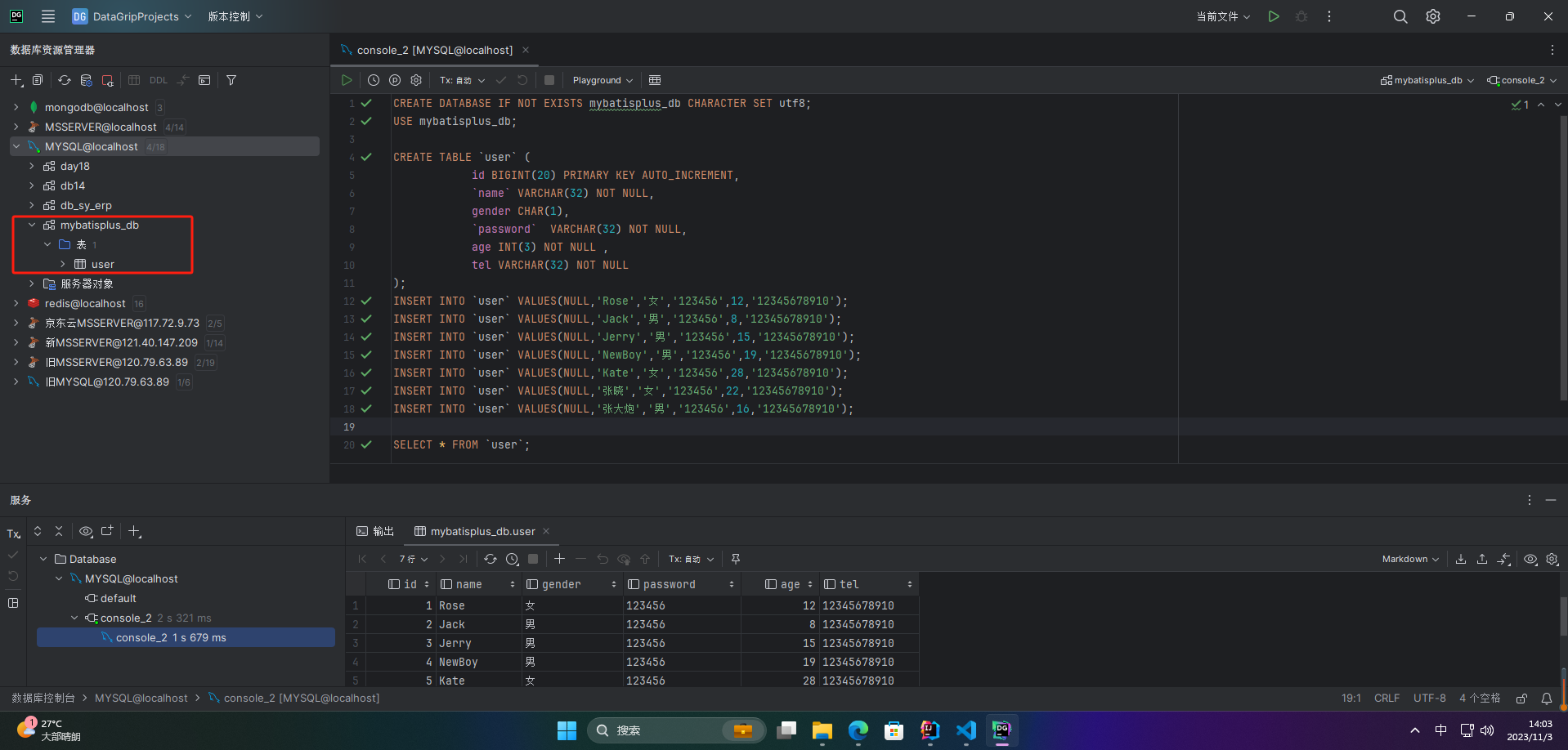The height and width of the screenshot is (750, 1568).
Task: Export data with the download icon
Action: click(x=1461, y=559)
